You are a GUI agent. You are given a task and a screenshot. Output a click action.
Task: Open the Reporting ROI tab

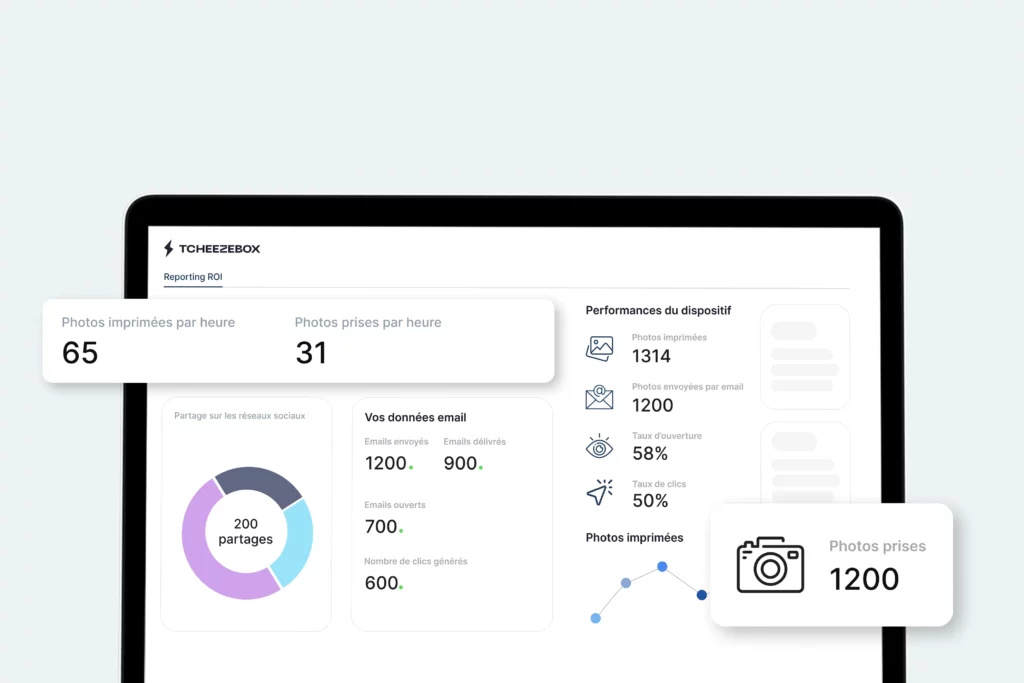[x=193, y=277]
